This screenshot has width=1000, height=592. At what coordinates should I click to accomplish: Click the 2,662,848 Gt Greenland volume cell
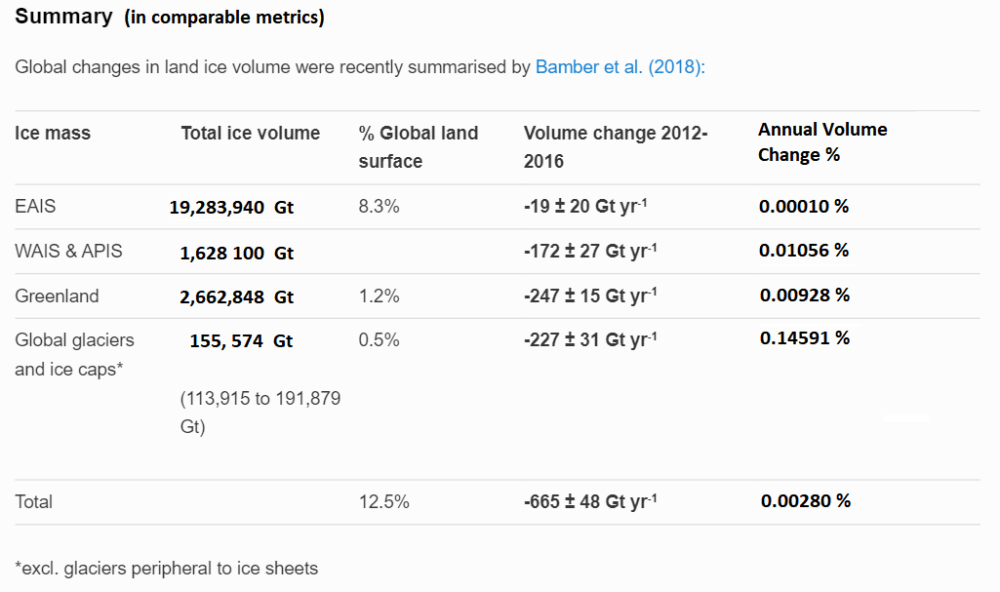pyautogui.click(x=236, y=297)
